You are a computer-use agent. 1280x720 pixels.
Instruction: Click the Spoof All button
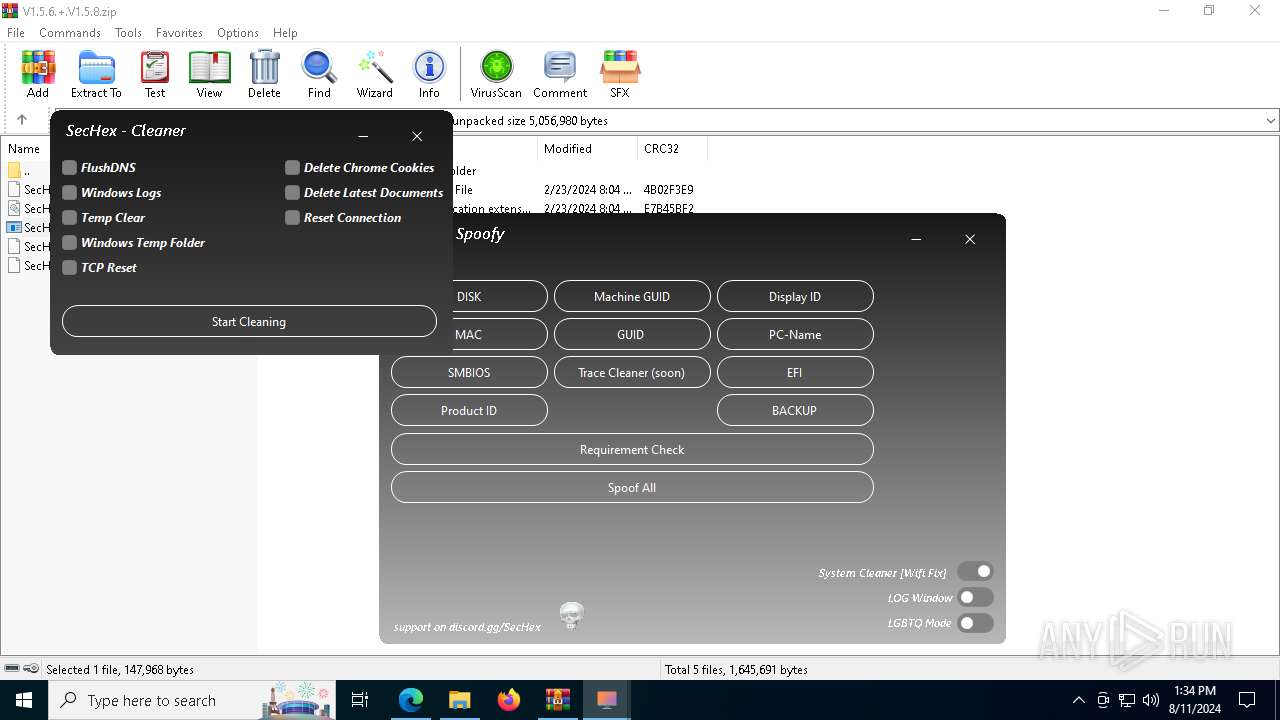click(632, 487)
